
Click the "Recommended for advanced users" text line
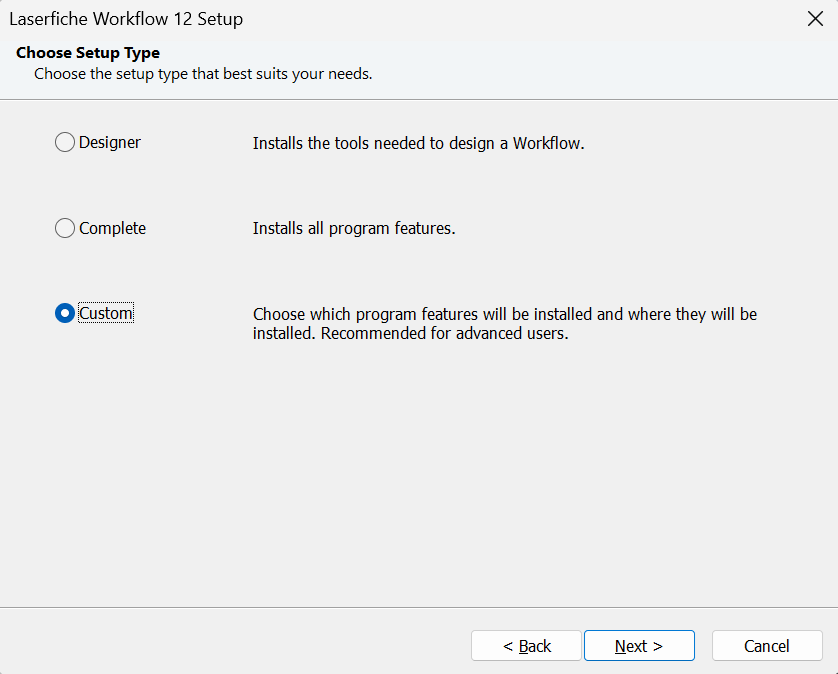tap(410, 334)
